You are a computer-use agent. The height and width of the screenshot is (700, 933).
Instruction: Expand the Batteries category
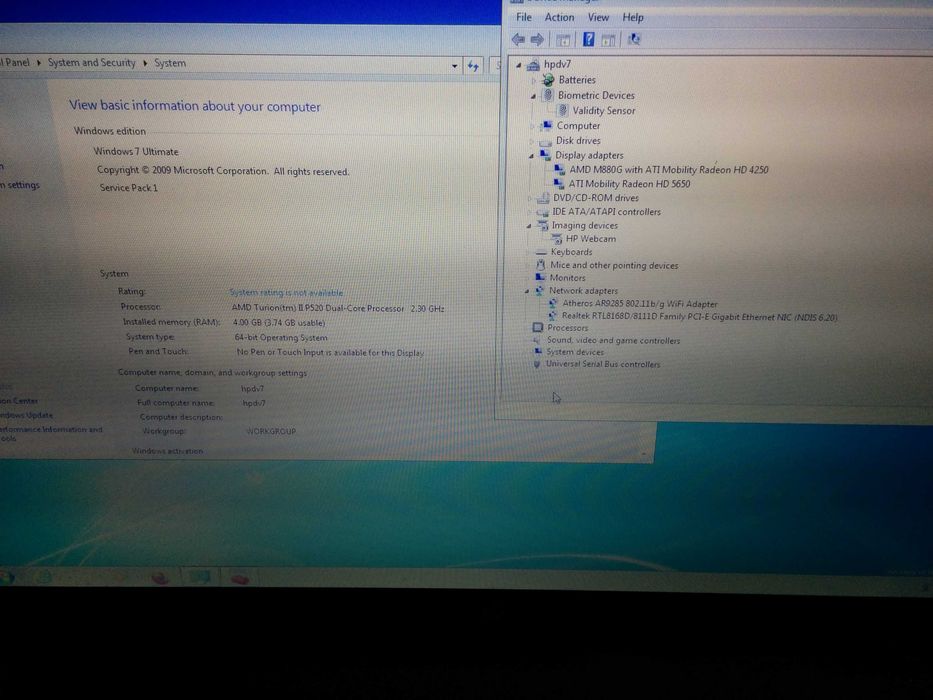(x=534, y=80)
